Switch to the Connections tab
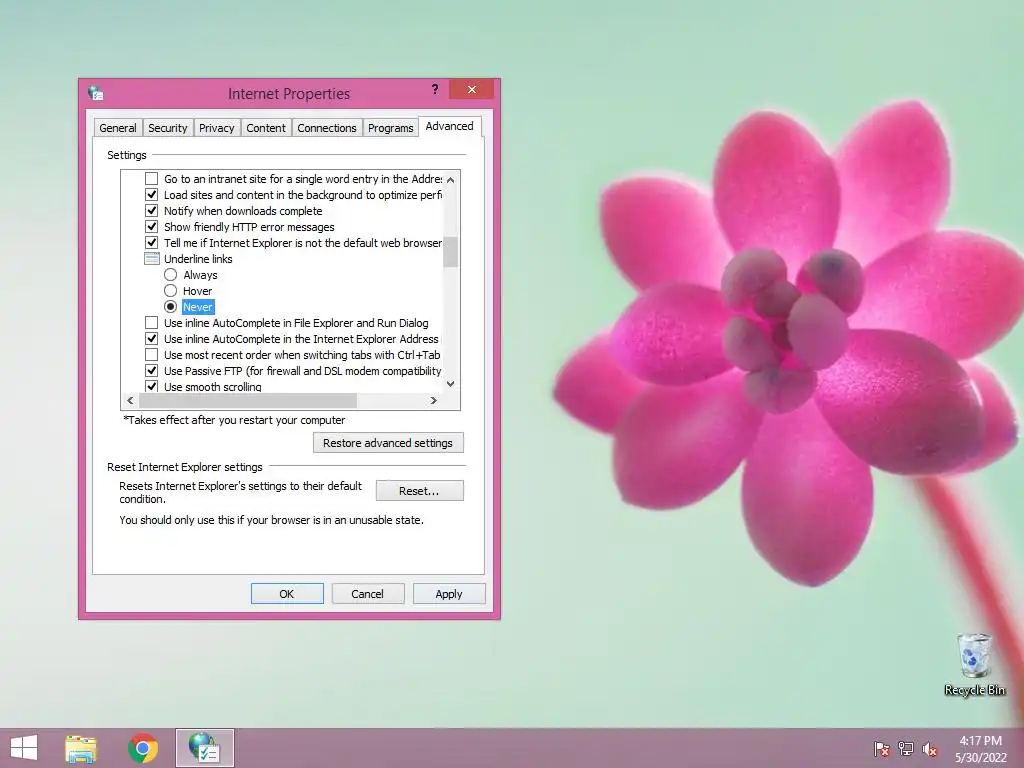This screenshot has width=1024, height=768. pos(327,128)
